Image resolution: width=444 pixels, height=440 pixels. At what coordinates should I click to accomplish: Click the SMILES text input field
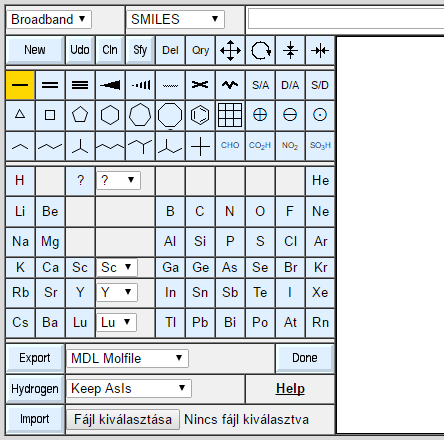tap(346, 19)
